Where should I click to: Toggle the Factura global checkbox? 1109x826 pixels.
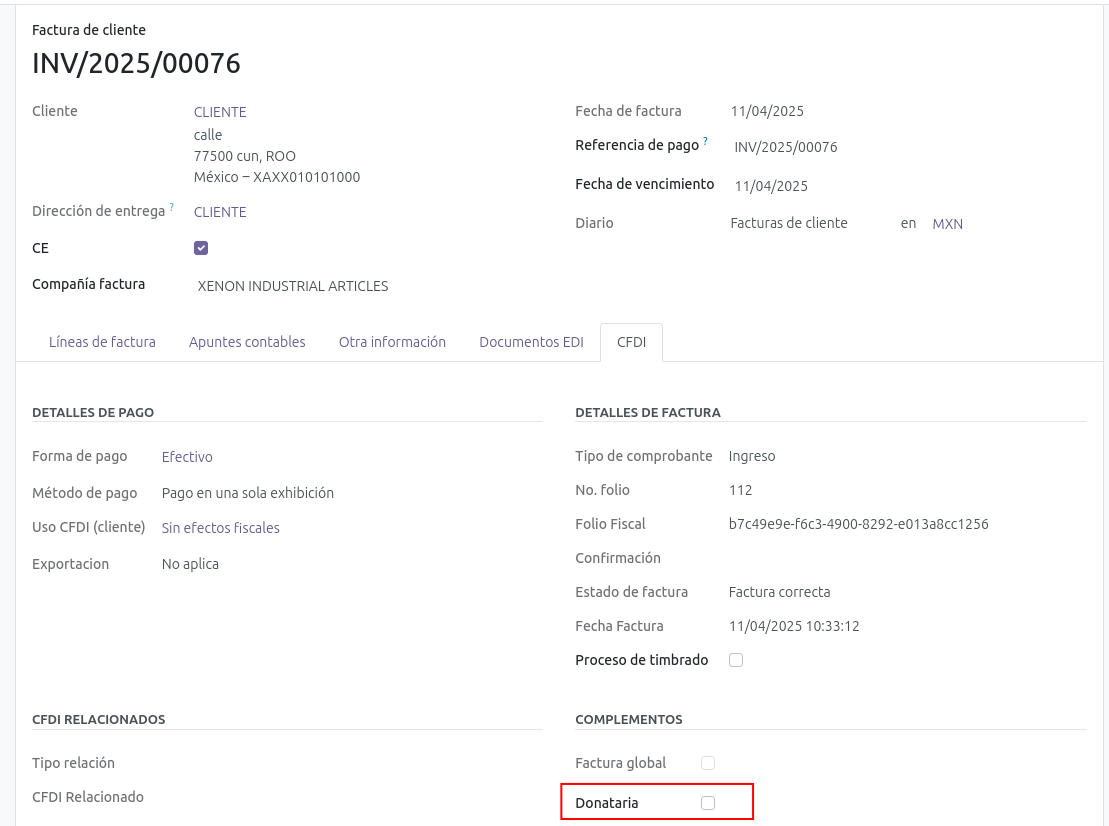point(708,763)
